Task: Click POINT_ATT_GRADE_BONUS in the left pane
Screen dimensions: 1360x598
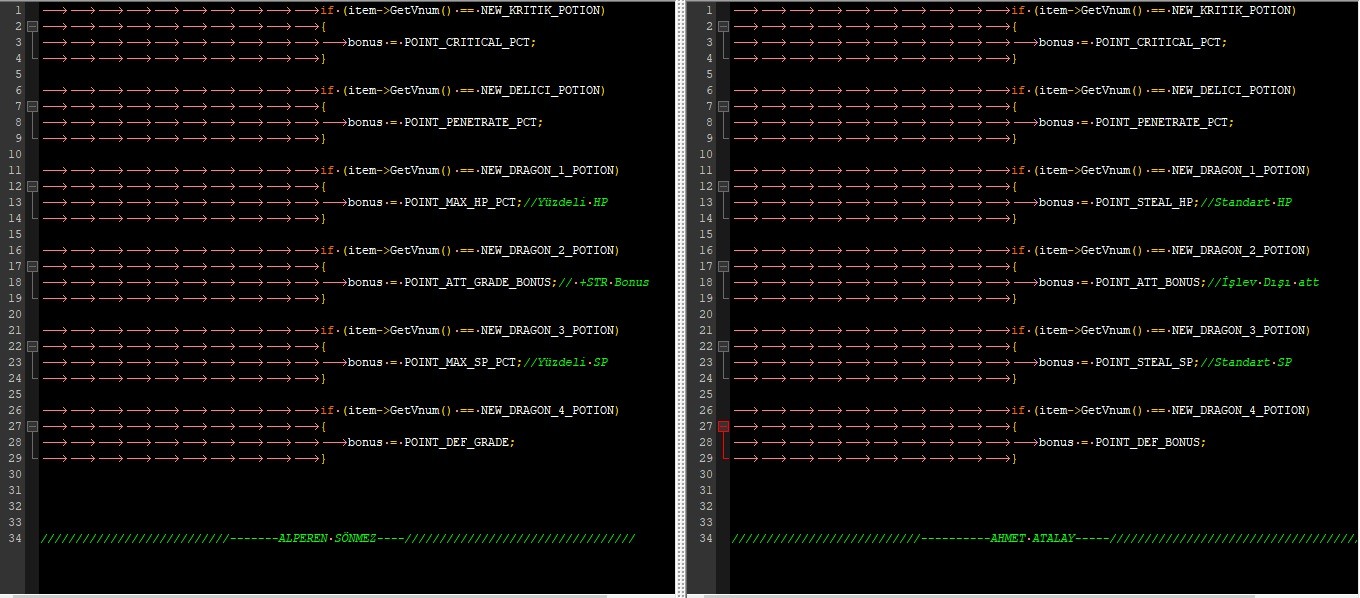Action: pos(478,282)
